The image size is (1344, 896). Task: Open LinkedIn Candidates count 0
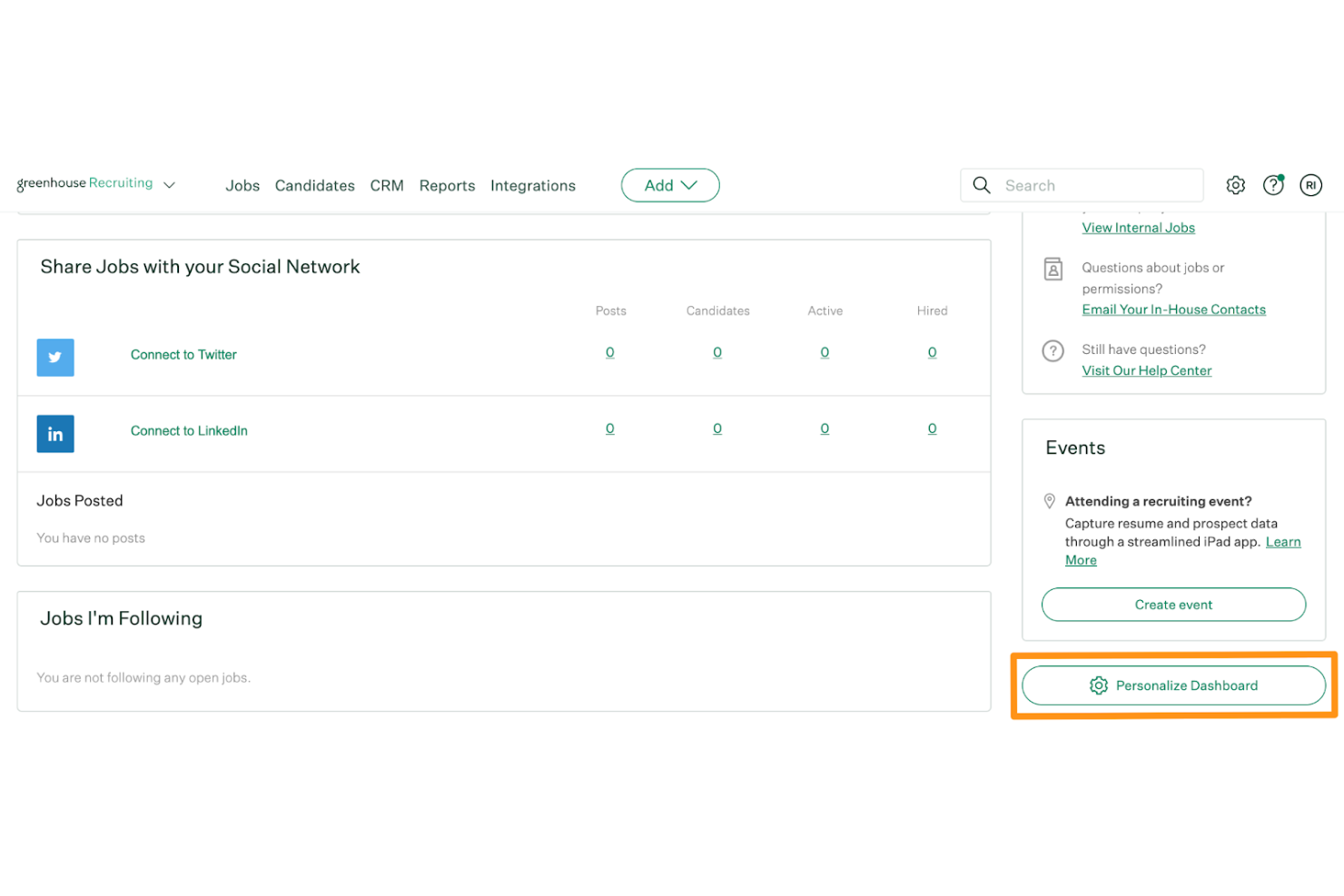coord(717,428)
